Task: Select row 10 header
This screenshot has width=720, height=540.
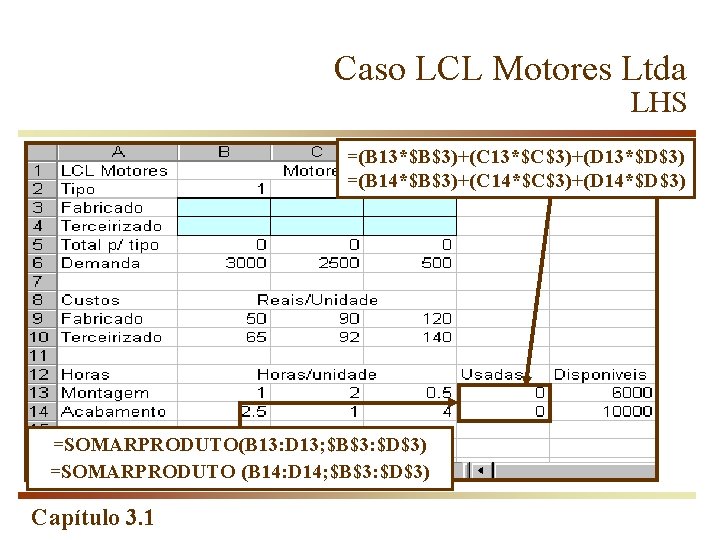Action: pos(42,338)
